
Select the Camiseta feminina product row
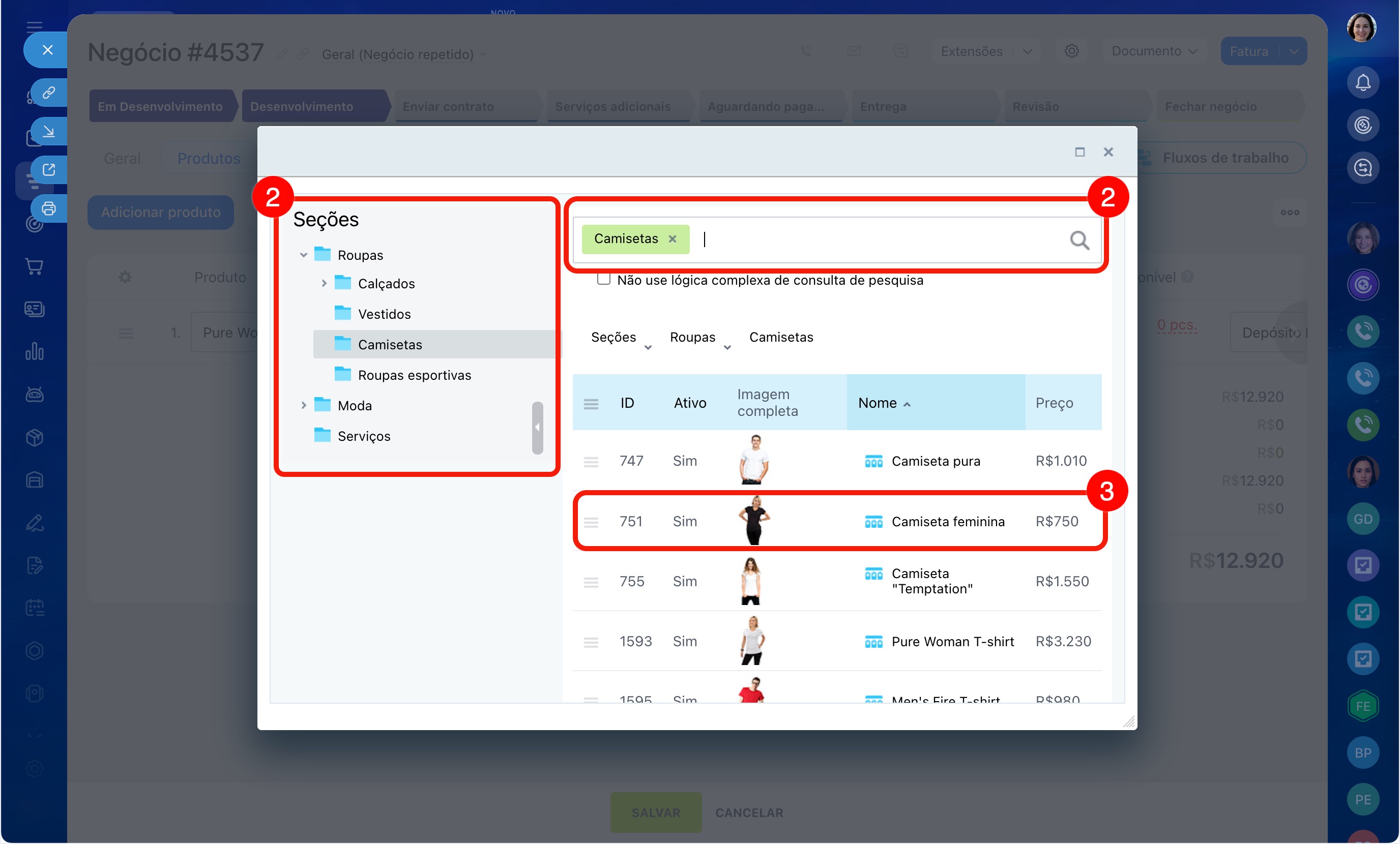coord(948,521)
